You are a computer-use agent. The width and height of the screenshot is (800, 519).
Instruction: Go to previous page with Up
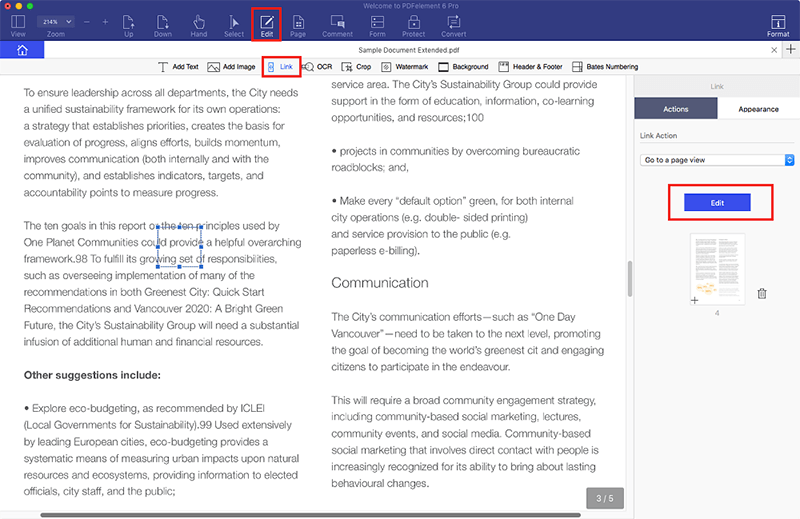click(x=129, y=26)
